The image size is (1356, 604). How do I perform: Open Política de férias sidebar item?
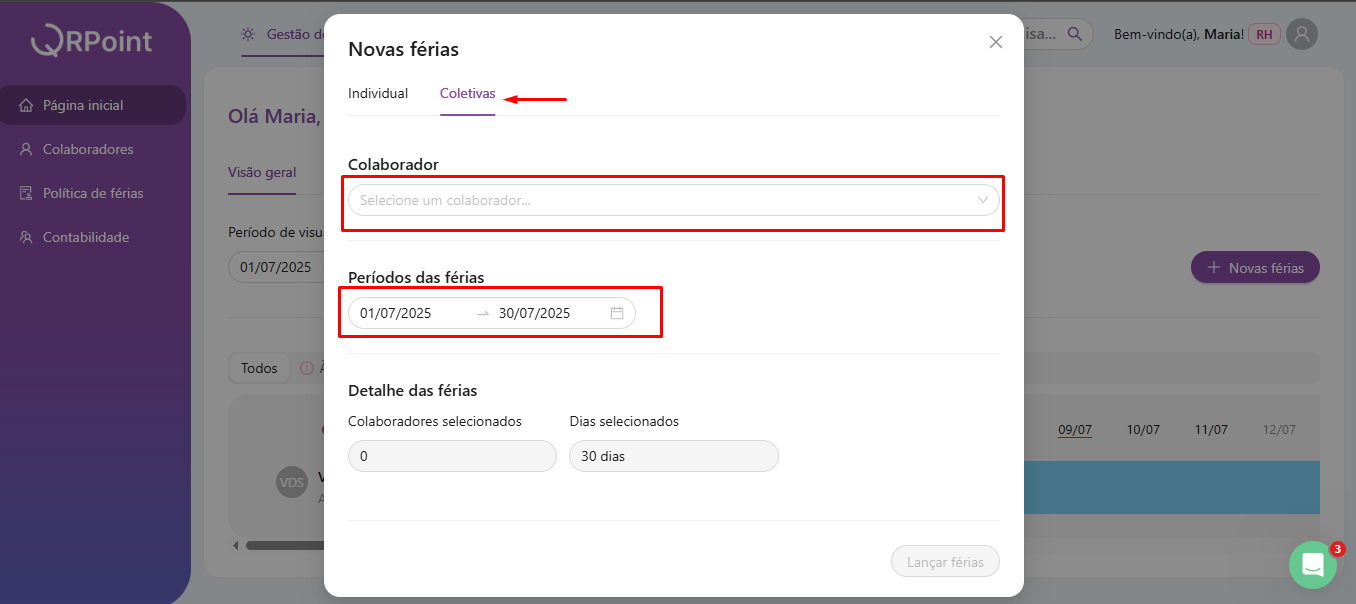pyautogui.click(x=93, y=193)
